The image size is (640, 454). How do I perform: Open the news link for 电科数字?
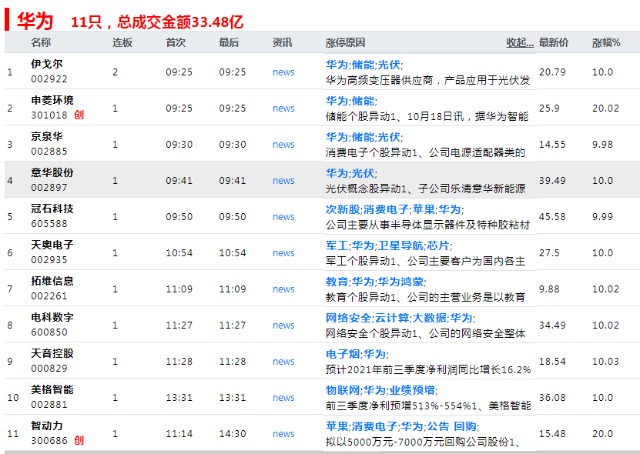(x=283, y=325)
